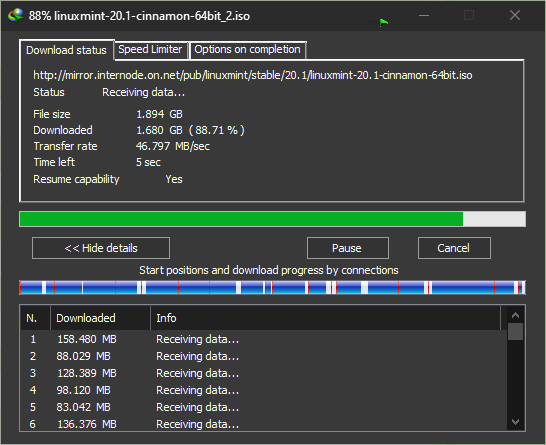Select connection row with 136.376 MB
Viewport: 546px width, 445px height.
click(264, 424)
